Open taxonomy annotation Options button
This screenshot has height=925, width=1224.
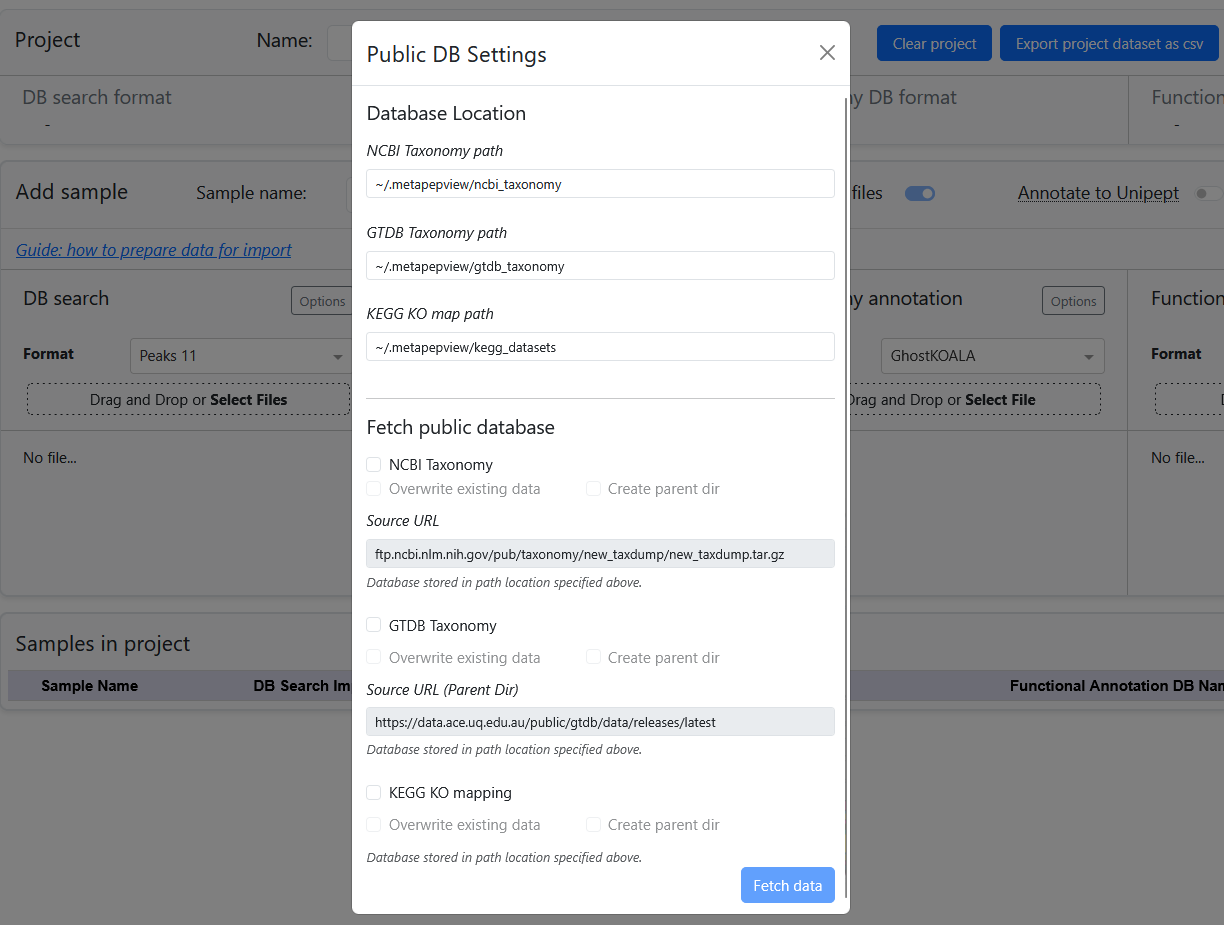pos(1073,301)
